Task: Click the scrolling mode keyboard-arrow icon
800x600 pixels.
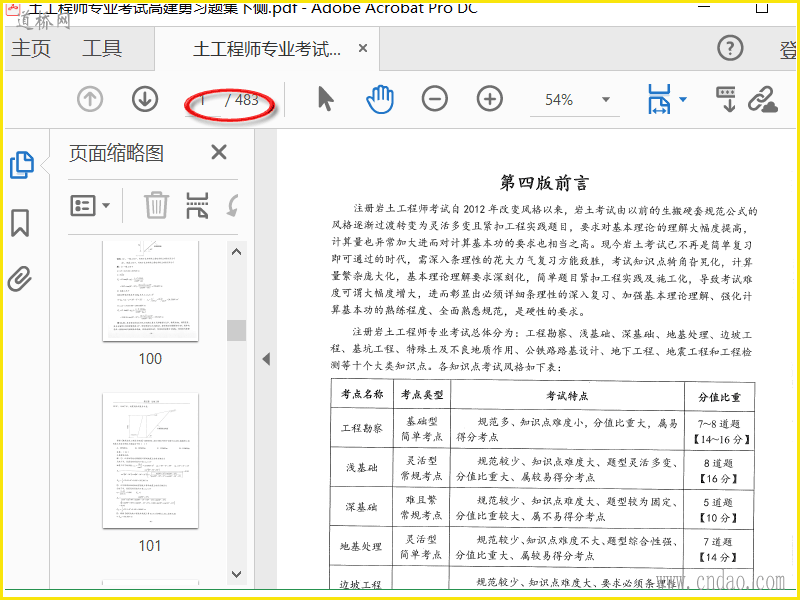Action: point(726,99)
